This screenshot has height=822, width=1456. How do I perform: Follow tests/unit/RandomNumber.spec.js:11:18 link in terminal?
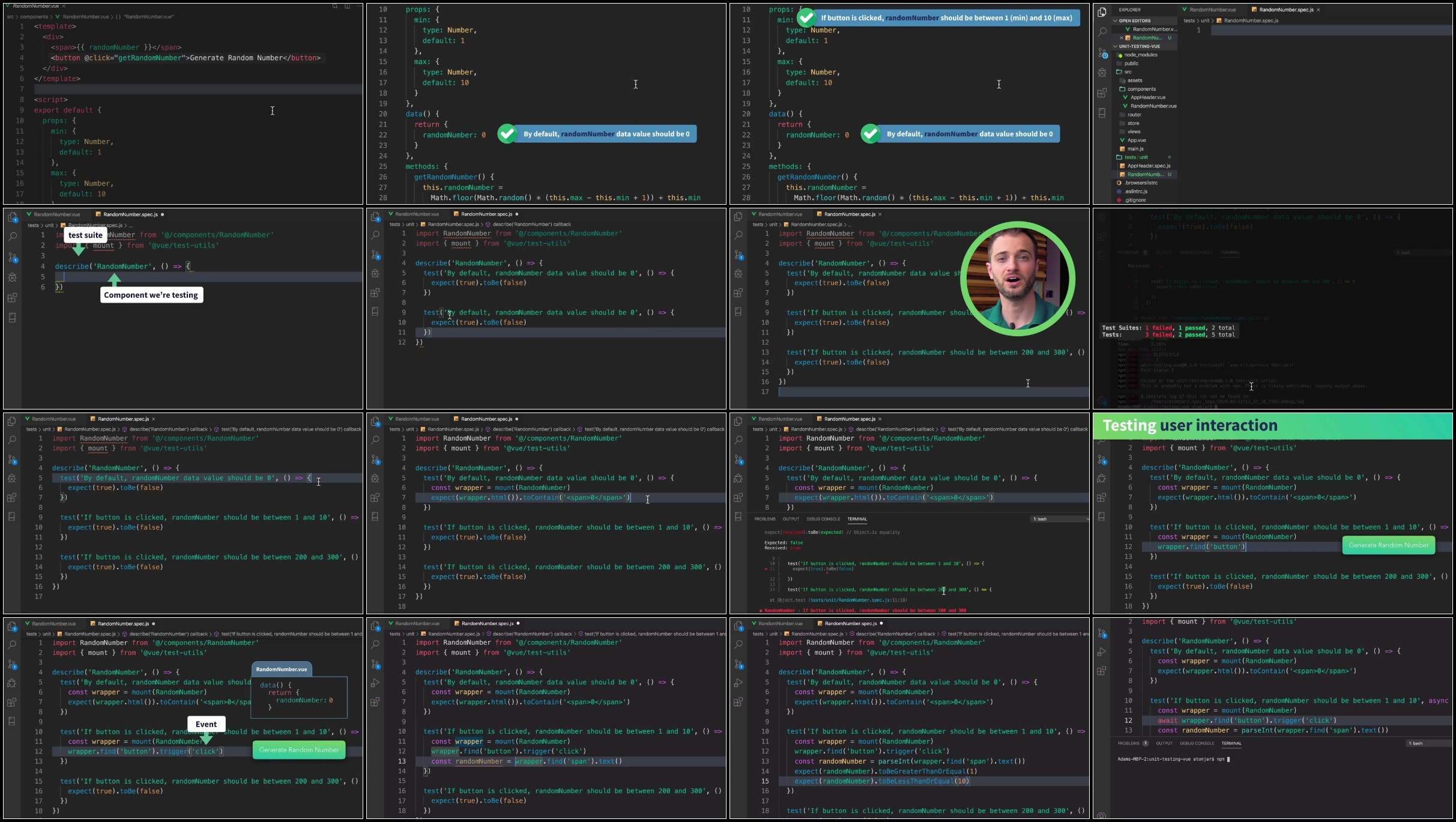tap(859, 600)
